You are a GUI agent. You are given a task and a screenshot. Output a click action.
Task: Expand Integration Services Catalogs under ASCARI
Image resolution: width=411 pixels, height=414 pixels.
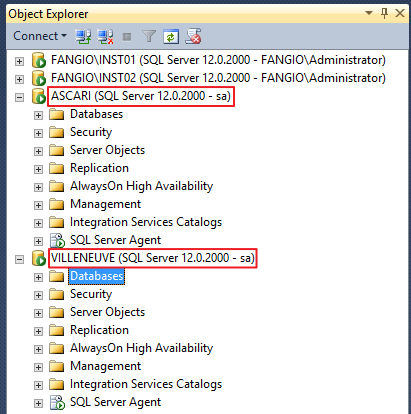point(38,223)
